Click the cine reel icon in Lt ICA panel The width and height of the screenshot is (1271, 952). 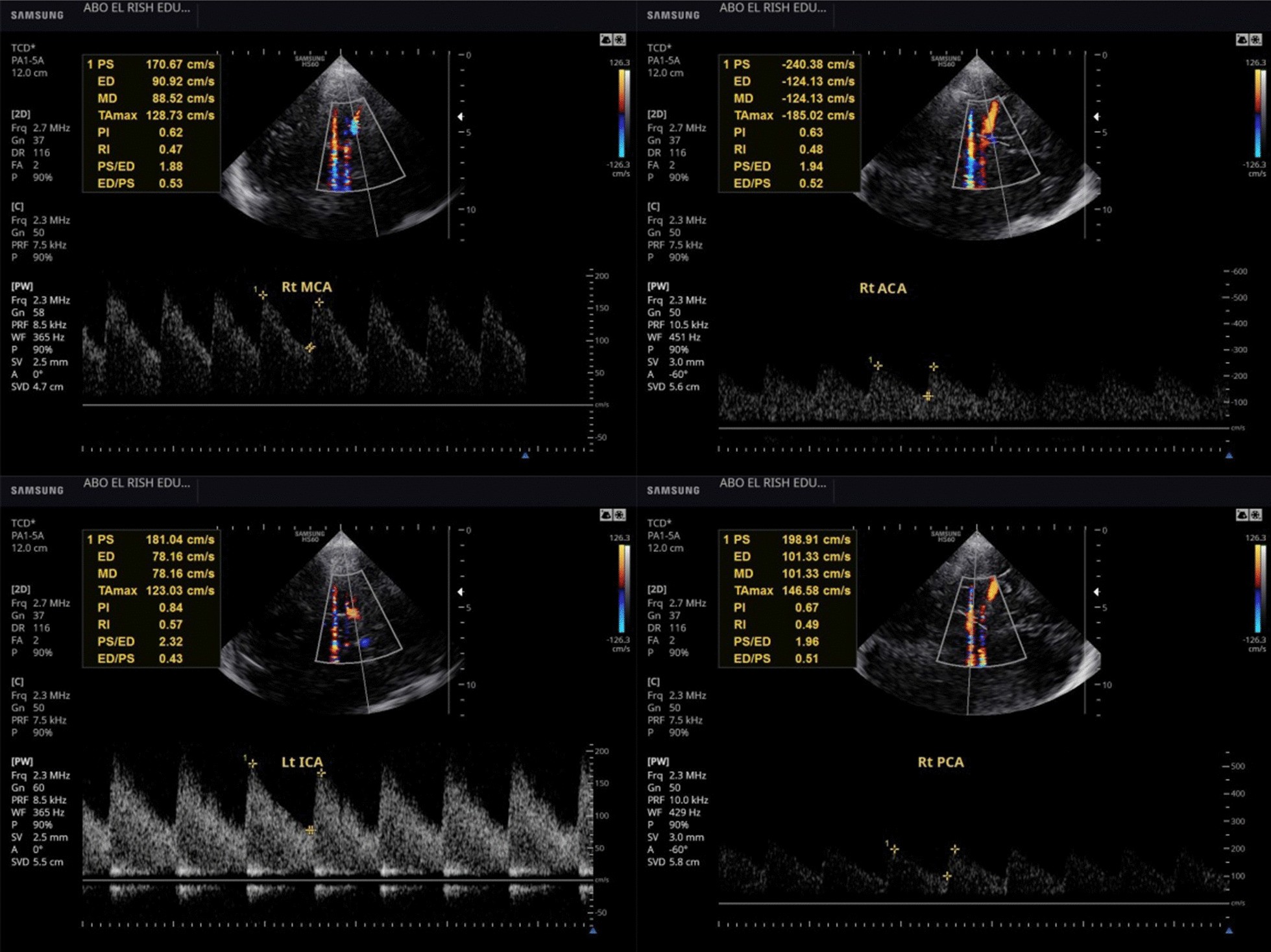click(620, 515)
